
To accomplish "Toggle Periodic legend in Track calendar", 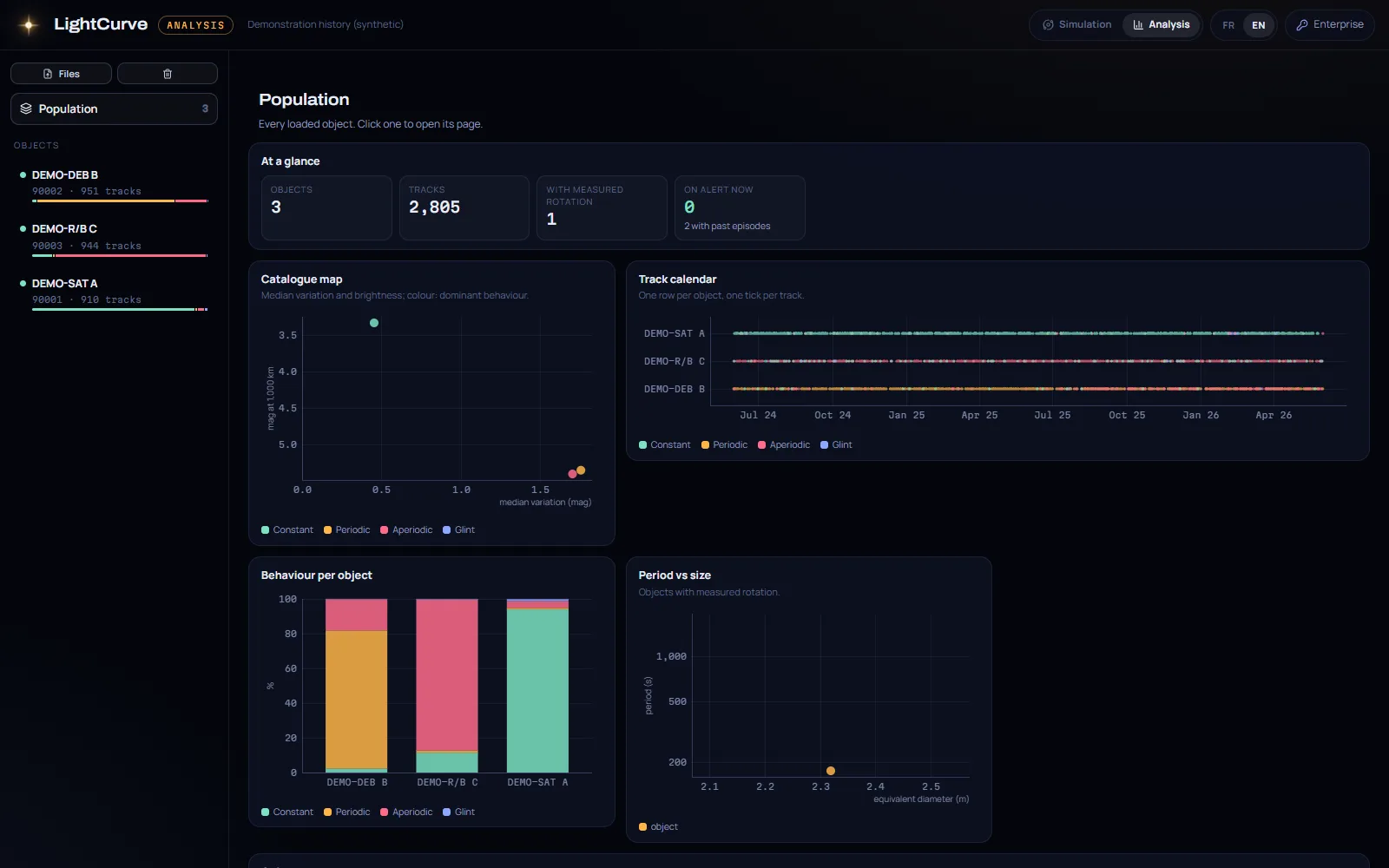I will (x=725, y=444).
